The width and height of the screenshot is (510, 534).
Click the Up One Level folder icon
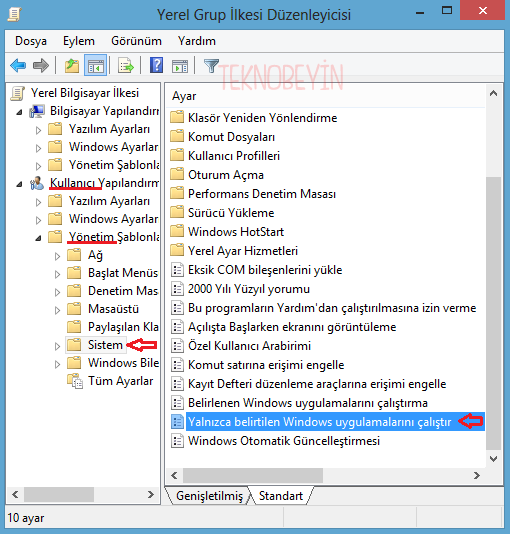(x=72, y=65)
